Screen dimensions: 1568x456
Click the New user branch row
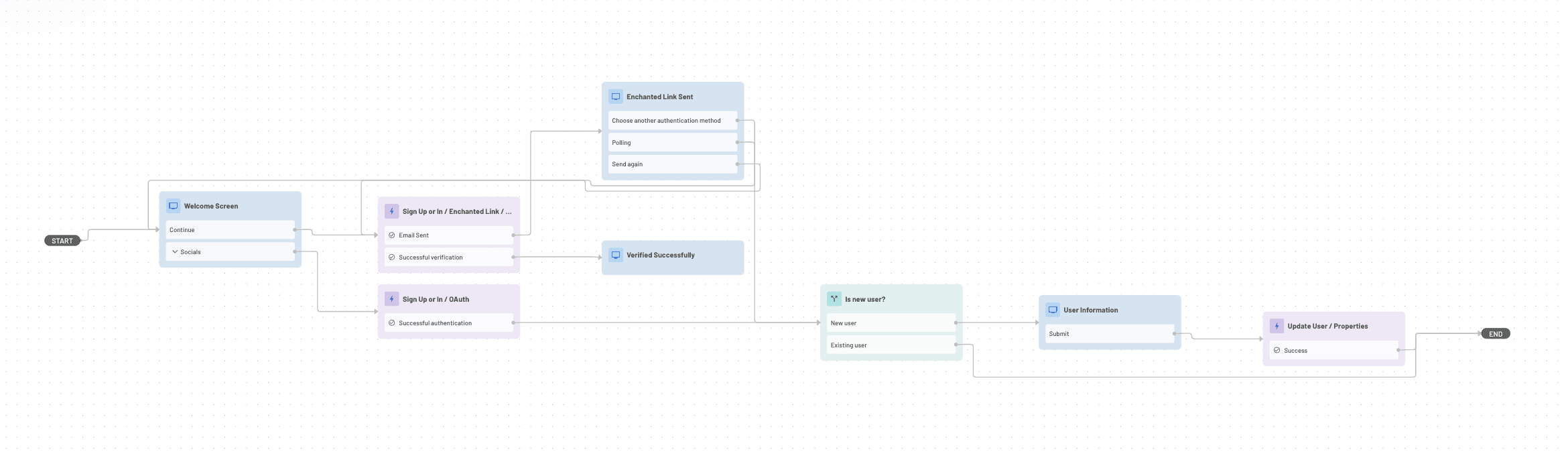coord(891,323)
